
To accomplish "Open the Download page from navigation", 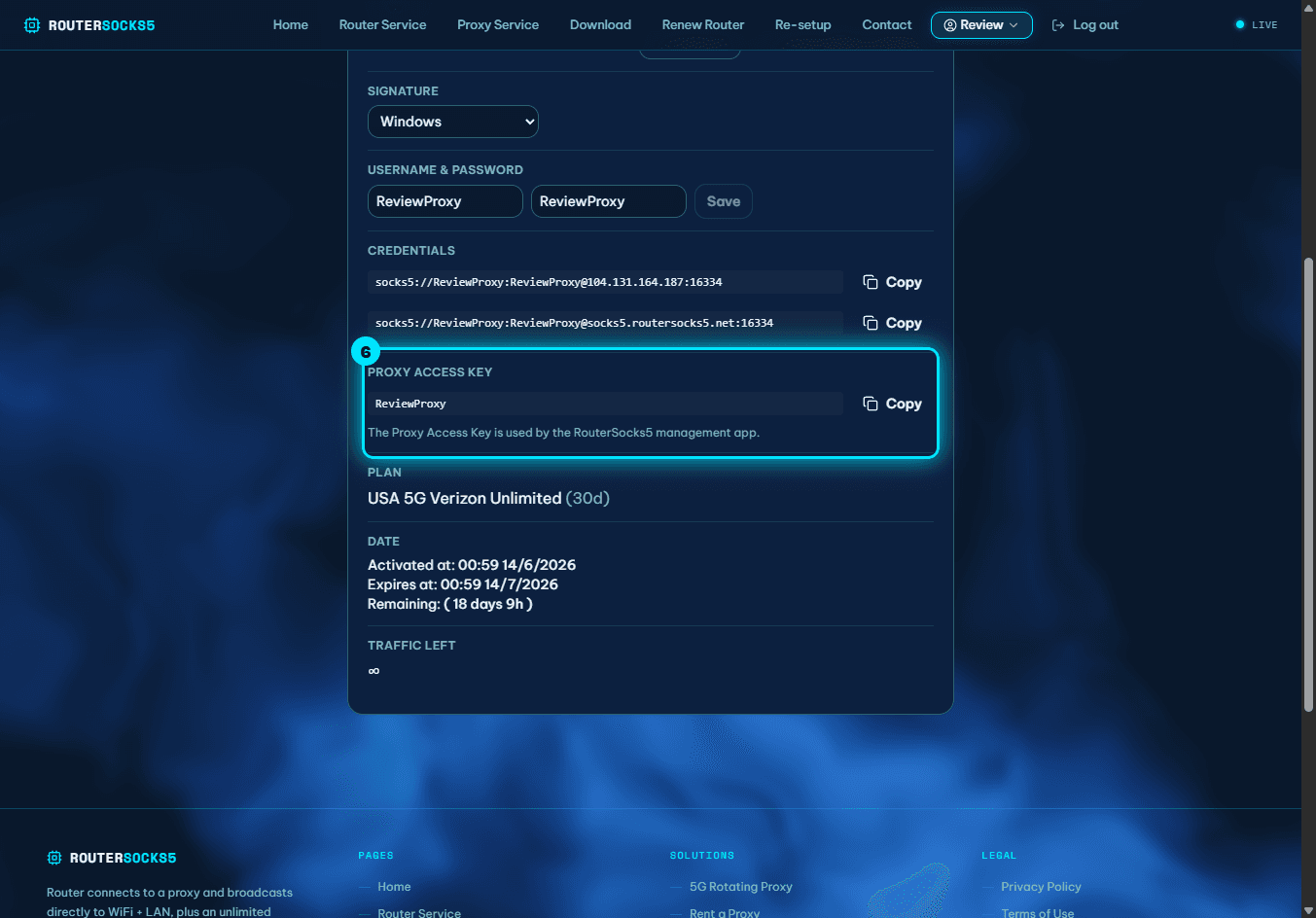I will point(600,25).
